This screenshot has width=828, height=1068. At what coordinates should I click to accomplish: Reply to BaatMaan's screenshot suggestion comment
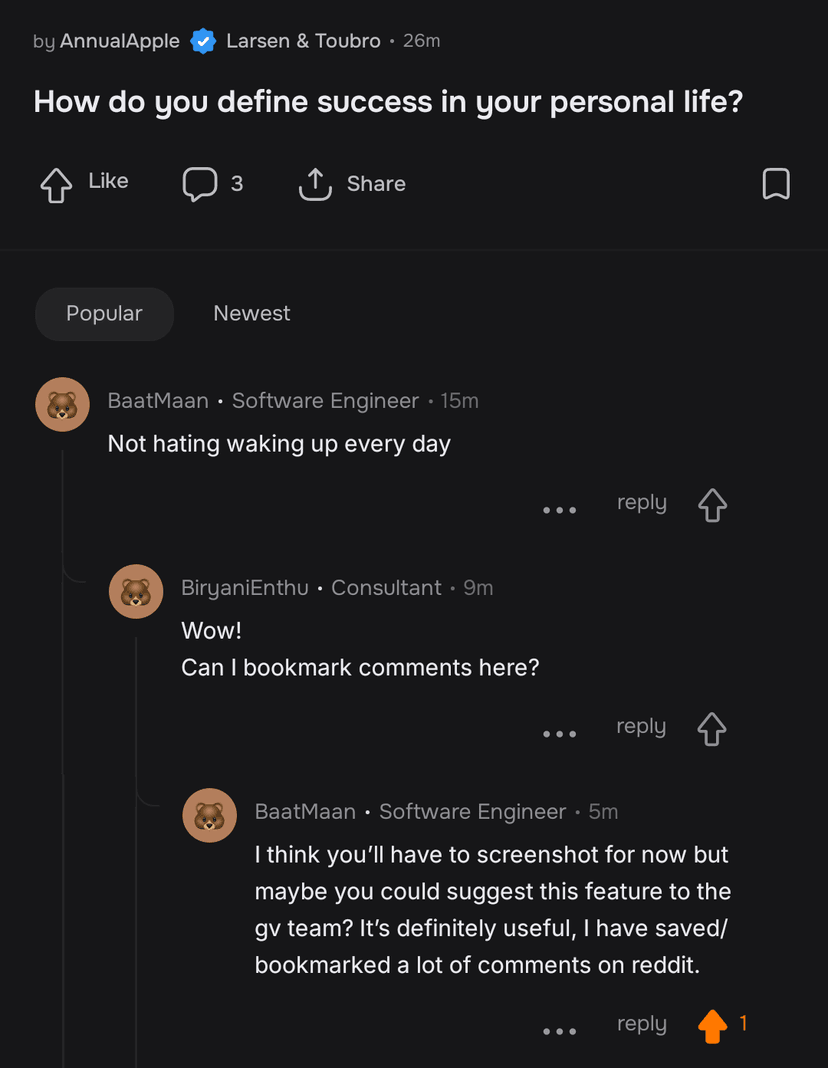click(642, 1023)
